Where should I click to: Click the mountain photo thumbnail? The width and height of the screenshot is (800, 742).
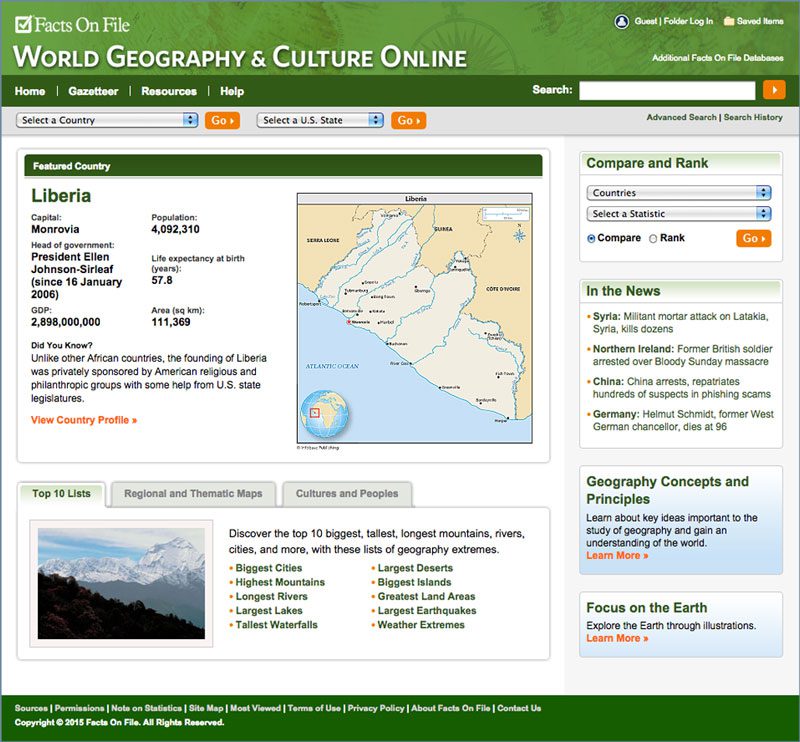click(x=121, y=584)
